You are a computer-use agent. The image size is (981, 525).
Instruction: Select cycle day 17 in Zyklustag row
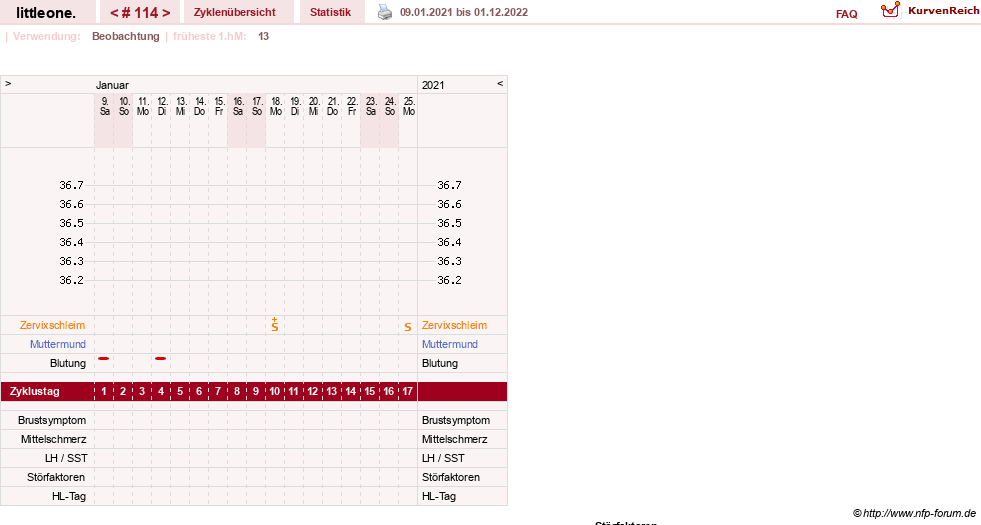click(407, 391)
